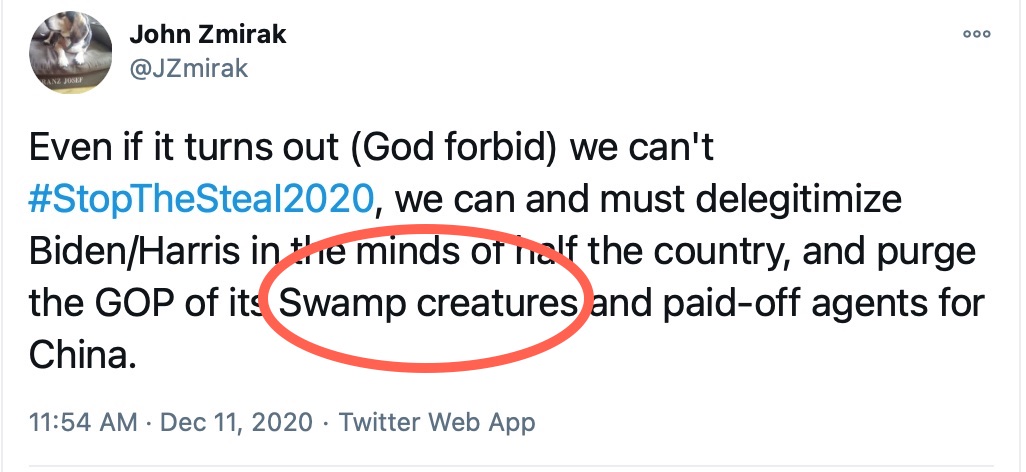
Task: Click the @JZmirak handle
Action: click(x=188, y=68)
